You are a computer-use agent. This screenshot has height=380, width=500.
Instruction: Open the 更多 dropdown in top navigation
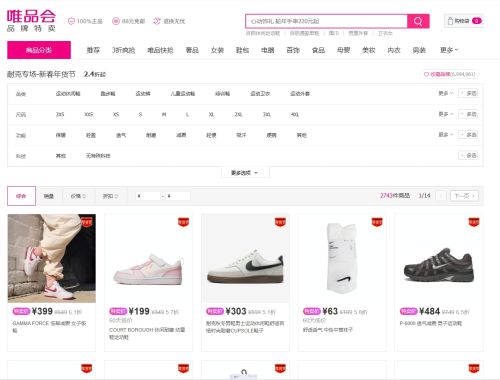pos(449,50)
